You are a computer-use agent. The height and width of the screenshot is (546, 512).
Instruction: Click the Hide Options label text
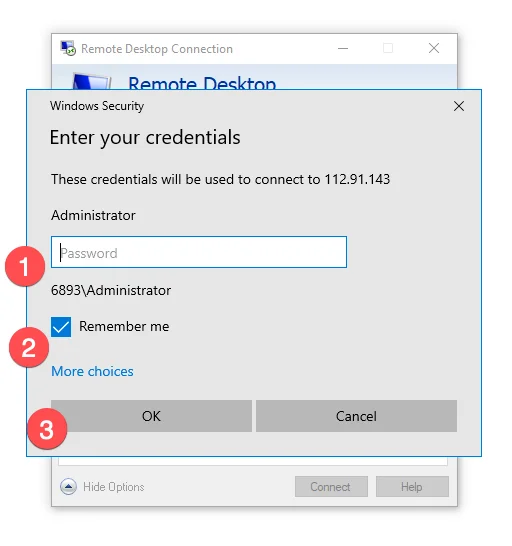point(114,487)
